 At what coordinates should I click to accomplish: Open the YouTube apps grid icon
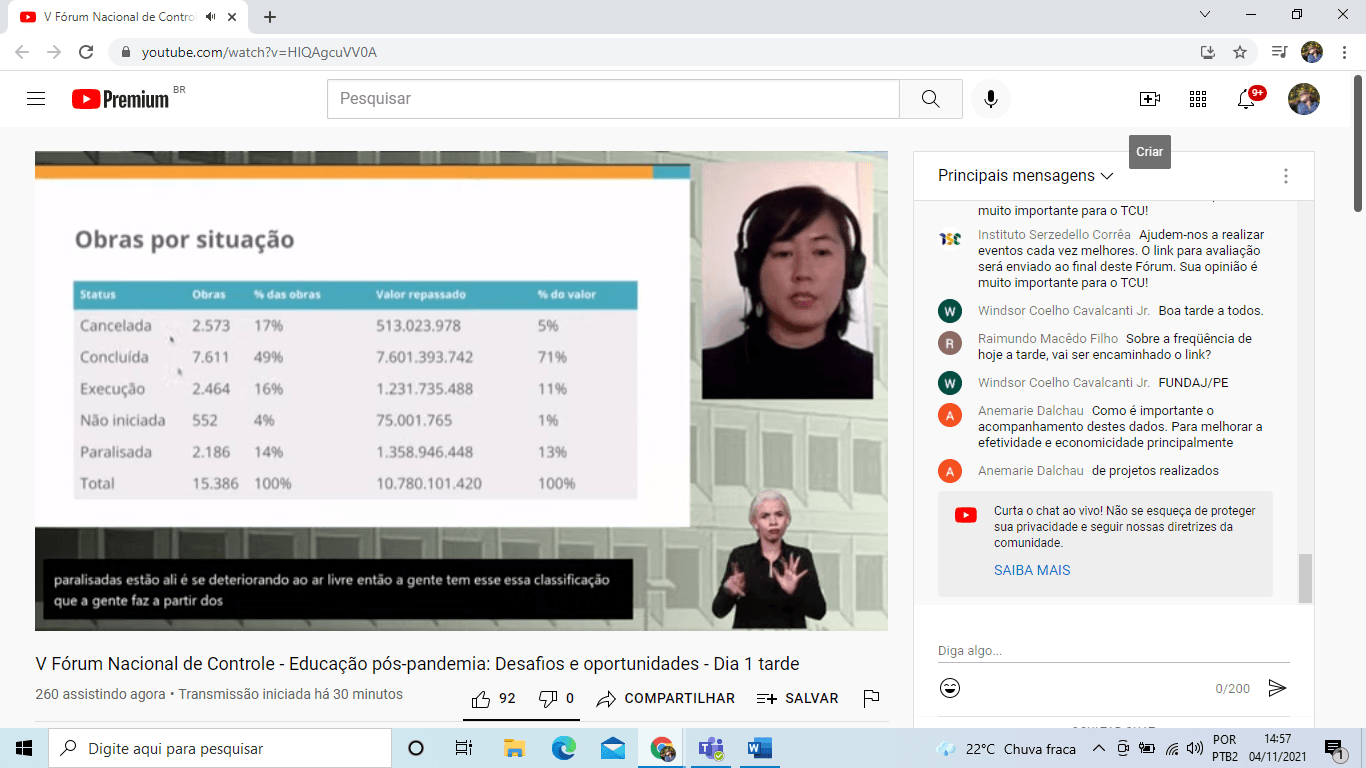click(1197, 99)
